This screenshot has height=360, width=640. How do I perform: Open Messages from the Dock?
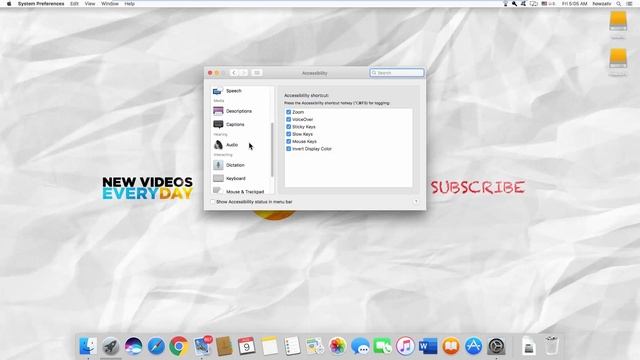pyautogui.click(x=360, y=346)
